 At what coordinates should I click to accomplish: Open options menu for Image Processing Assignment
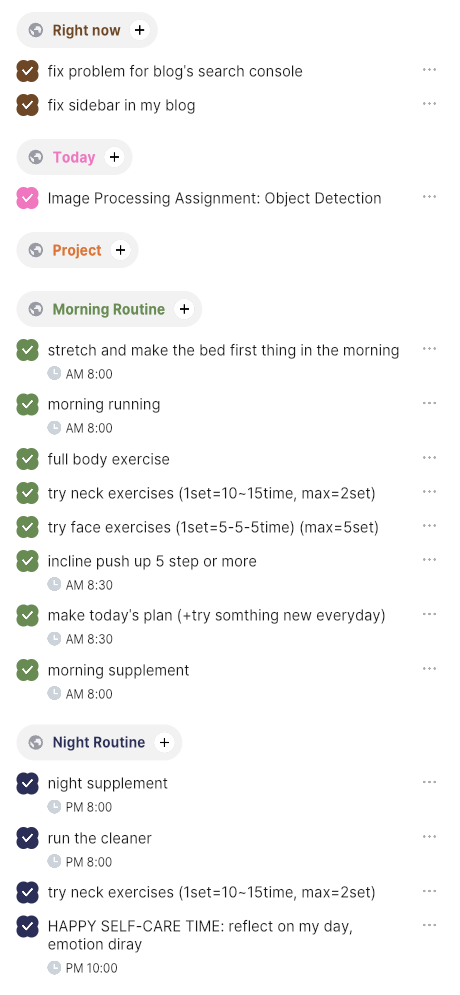[x=430, y=197]
